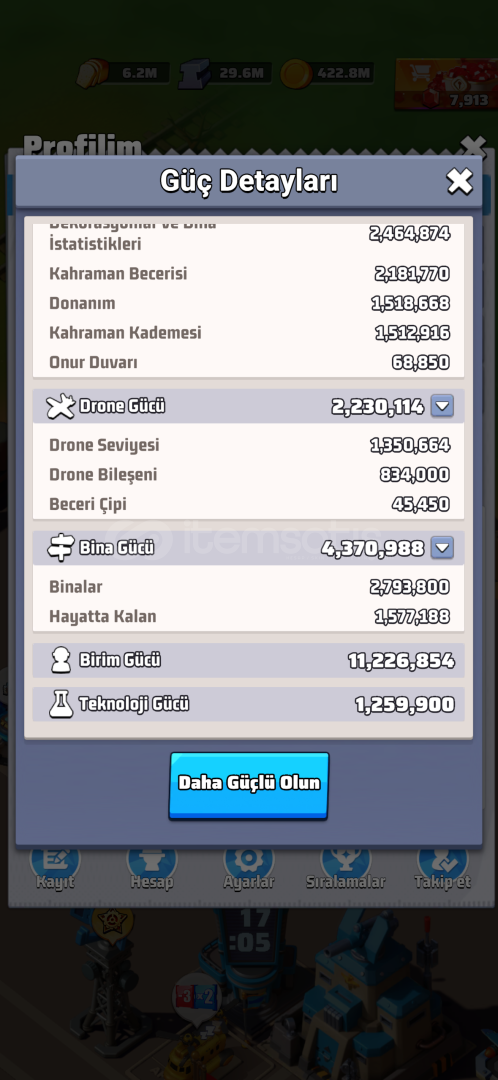The image size is (498, 1080).
Task: Tap the Daha Güçlü Olun button
Action: (x=249, y=785)
